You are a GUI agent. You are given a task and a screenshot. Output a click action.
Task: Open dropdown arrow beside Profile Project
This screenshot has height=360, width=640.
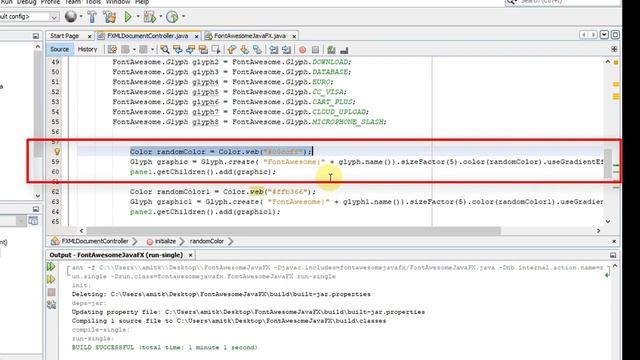point(183,17)
